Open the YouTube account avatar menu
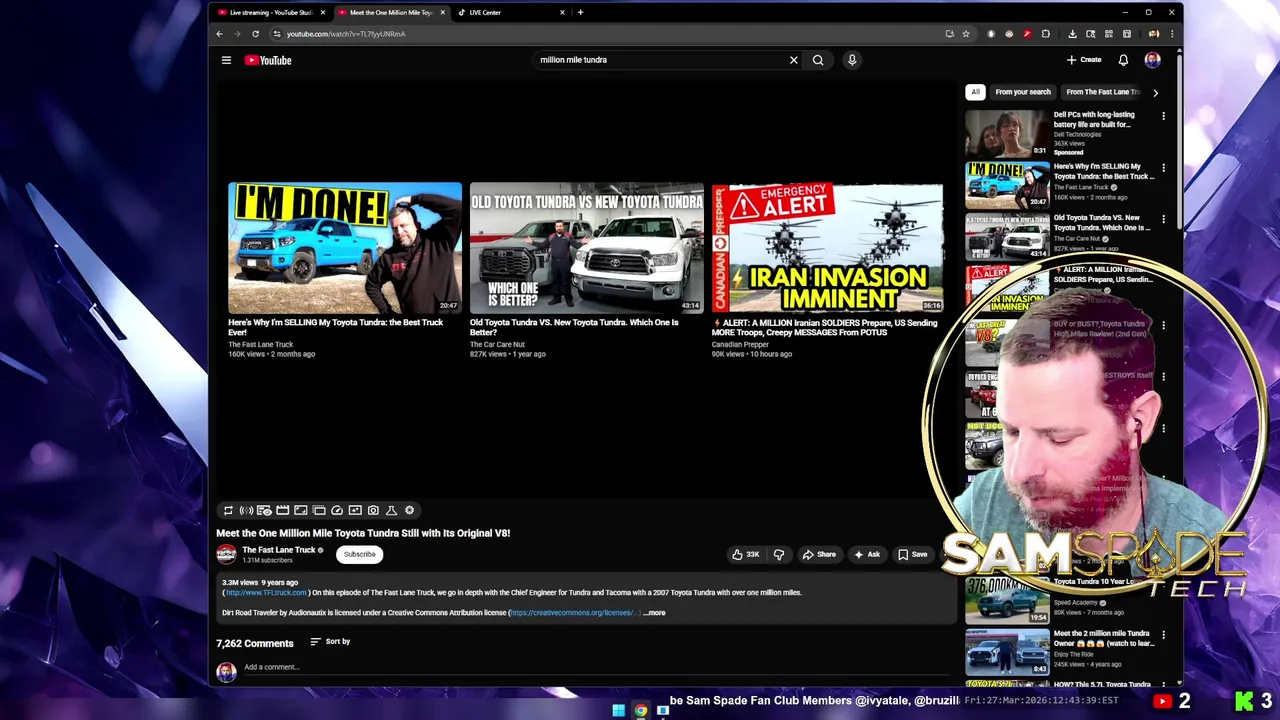This screenshot has width=1280, height=720. click(1152, 60)
